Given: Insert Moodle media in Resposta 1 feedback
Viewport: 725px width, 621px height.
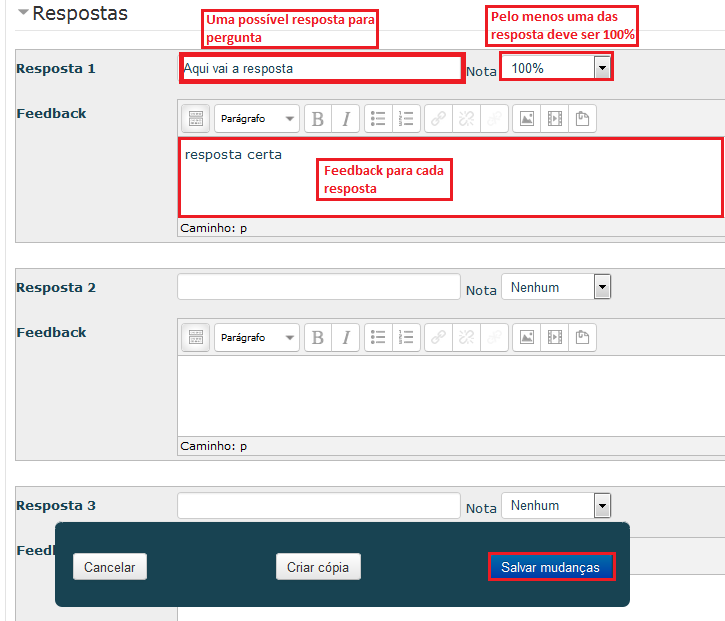Looking at the screenshot, I should tap(555, 119).
